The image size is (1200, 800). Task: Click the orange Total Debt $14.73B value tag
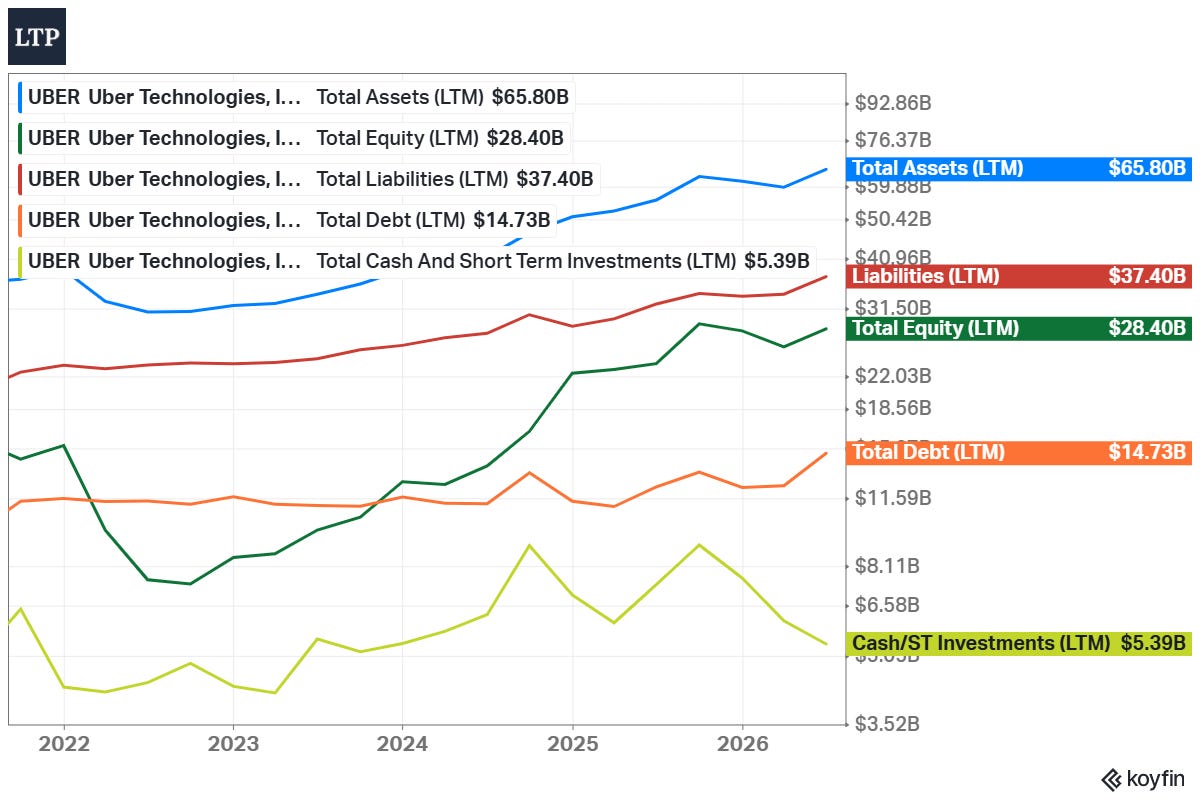click(1019, 452)
